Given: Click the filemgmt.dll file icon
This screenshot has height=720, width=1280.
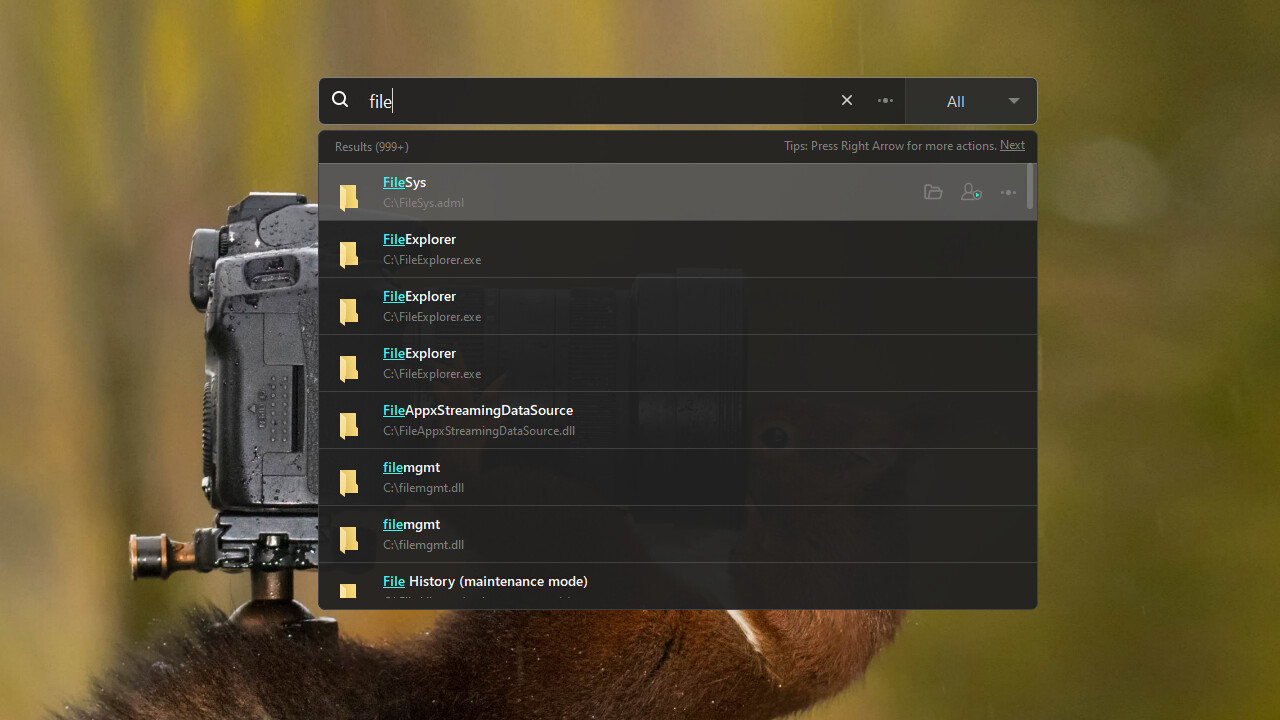Looking at the screenshot, I should 348,482.
